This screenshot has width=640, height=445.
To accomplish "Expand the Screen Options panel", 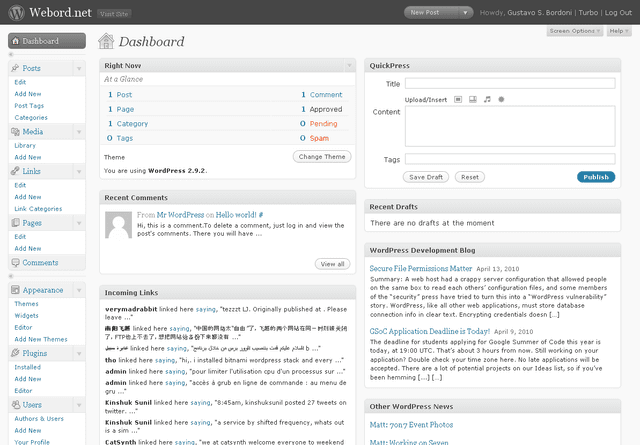I will pyautogui.click(x=575, y=32).
